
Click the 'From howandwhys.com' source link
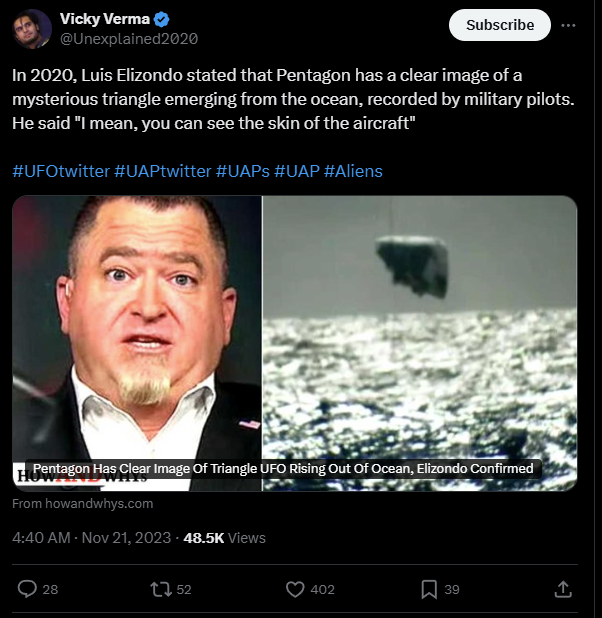(x=83, y=504)
